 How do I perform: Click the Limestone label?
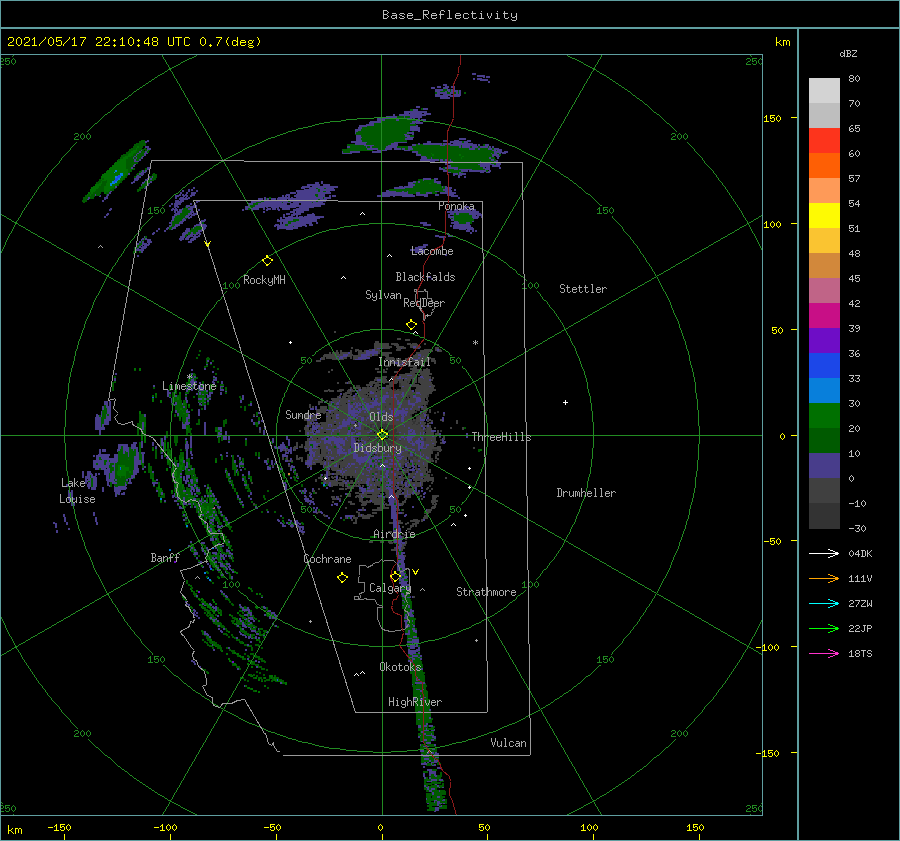tap(189, 386)
